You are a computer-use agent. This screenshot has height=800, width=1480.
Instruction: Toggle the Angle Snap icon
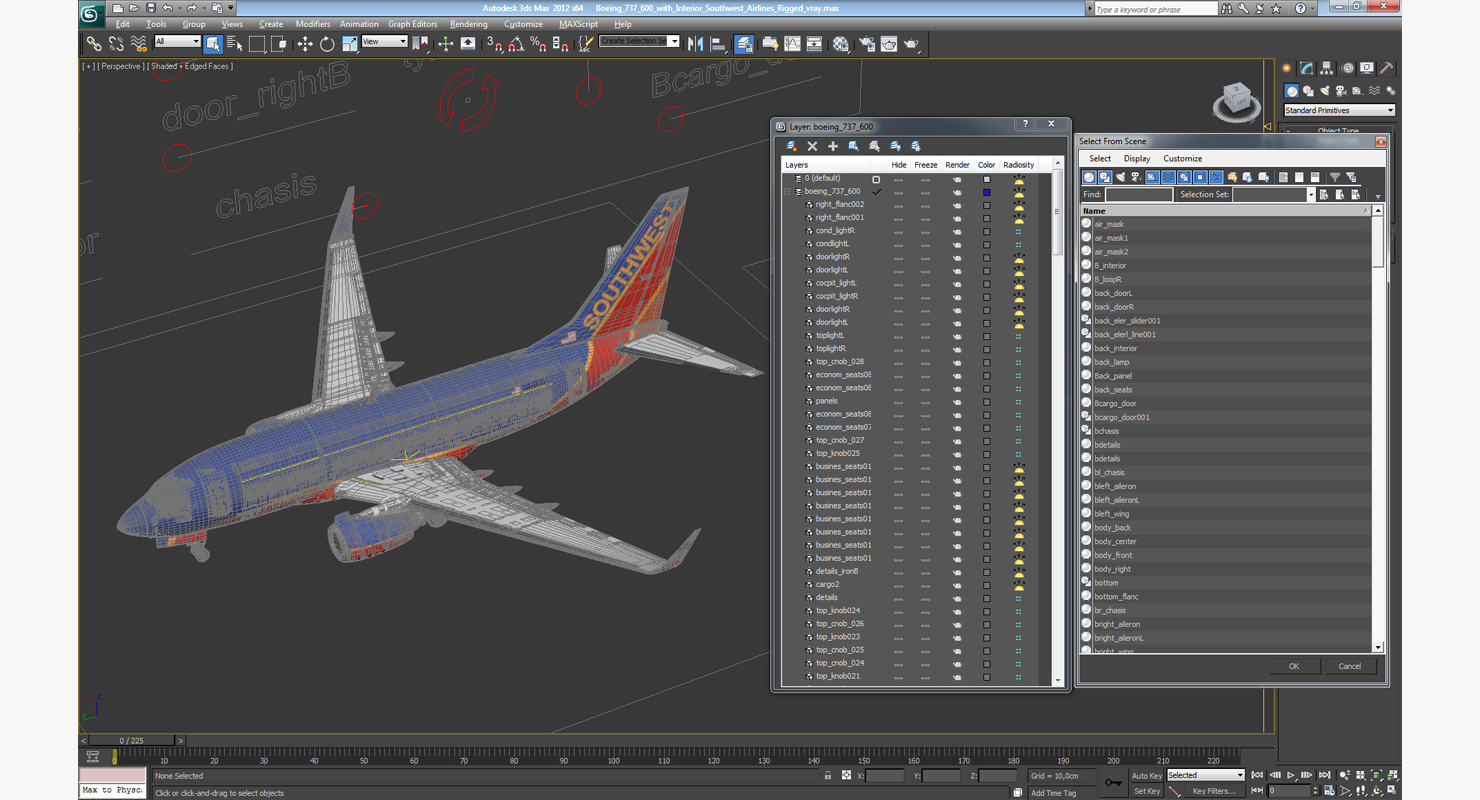tap(516, 44)
